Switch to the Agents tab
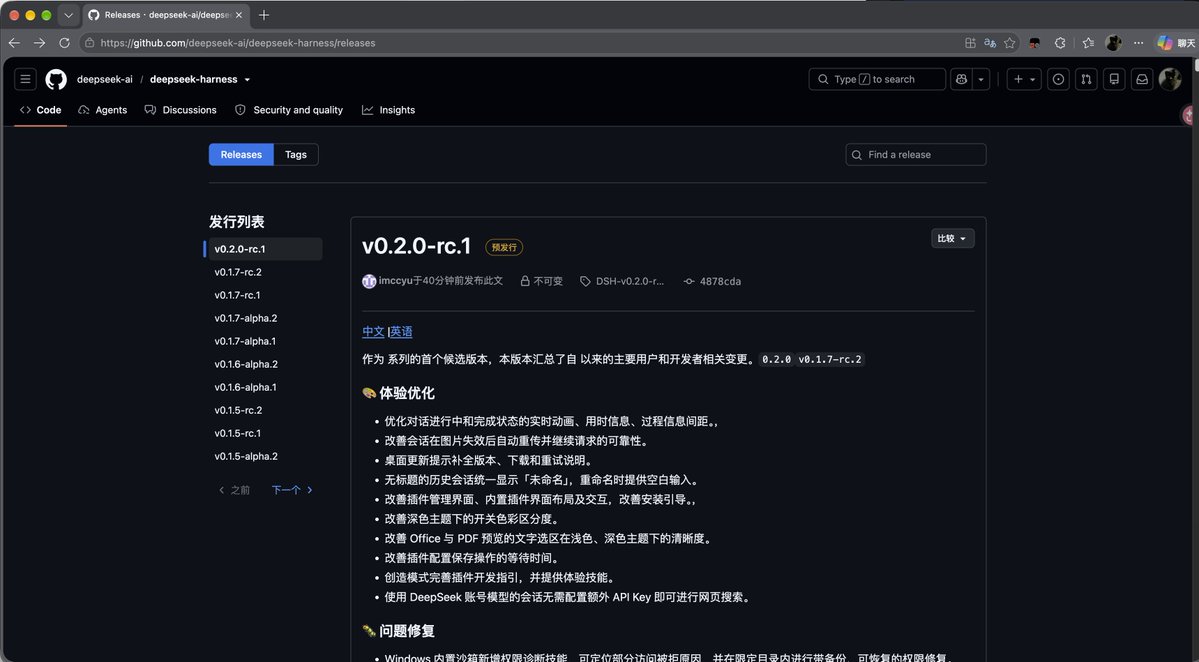 click(x=102, y=110)
